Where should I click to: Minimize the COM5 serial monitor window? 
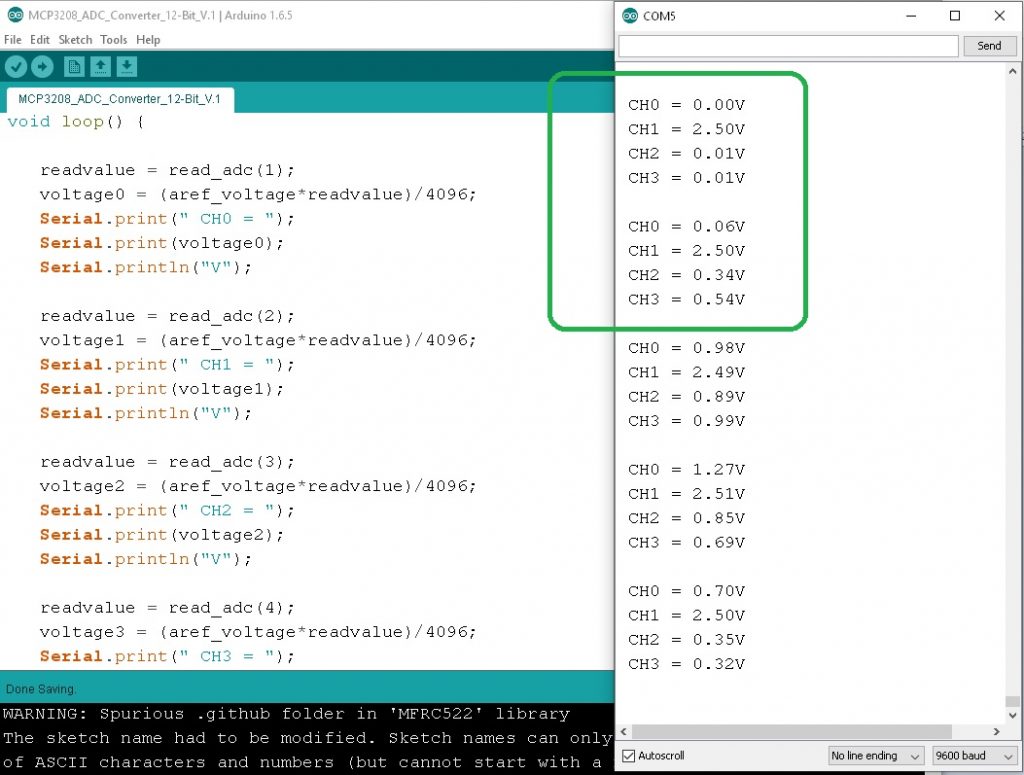coord(912,16)
